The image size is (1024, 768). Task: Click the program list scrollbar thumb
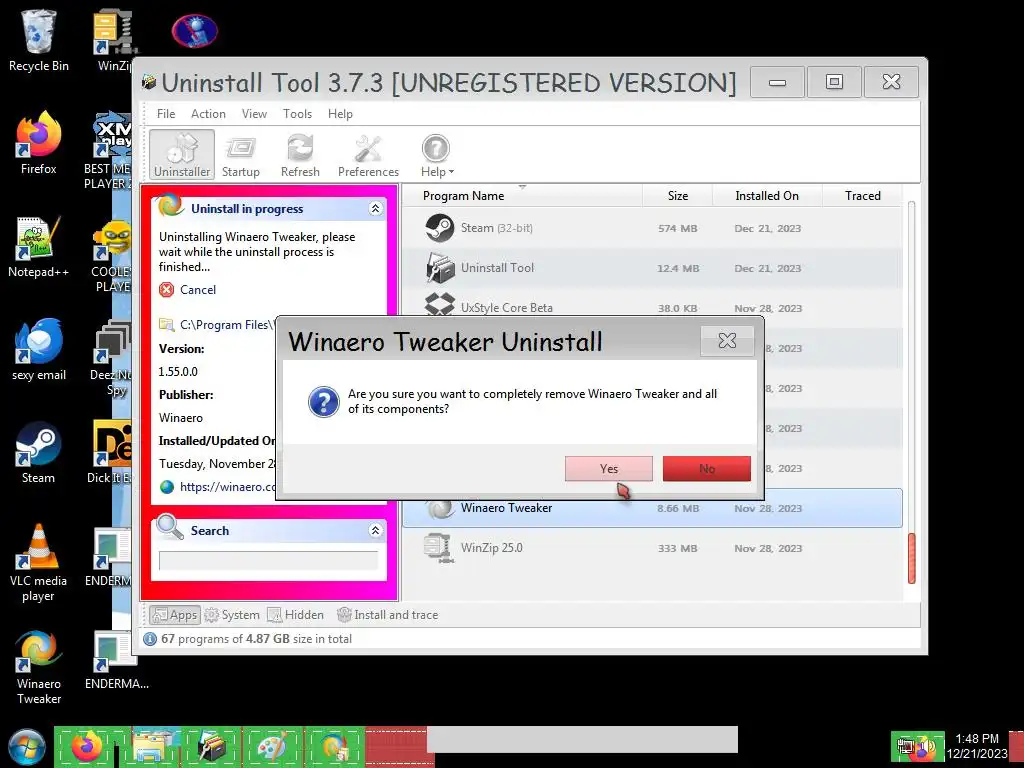(x=912, y=558)
